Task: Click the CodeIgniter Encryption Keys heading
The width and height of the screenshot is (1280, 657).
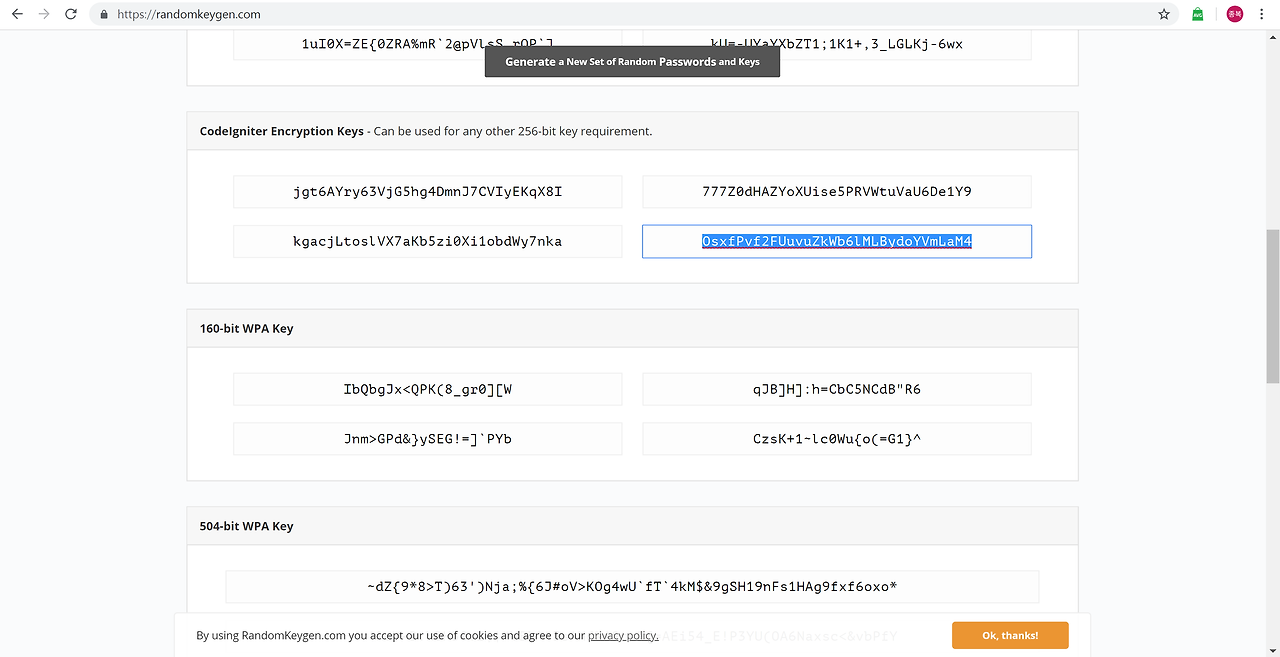Action: (x=282, y=131)
